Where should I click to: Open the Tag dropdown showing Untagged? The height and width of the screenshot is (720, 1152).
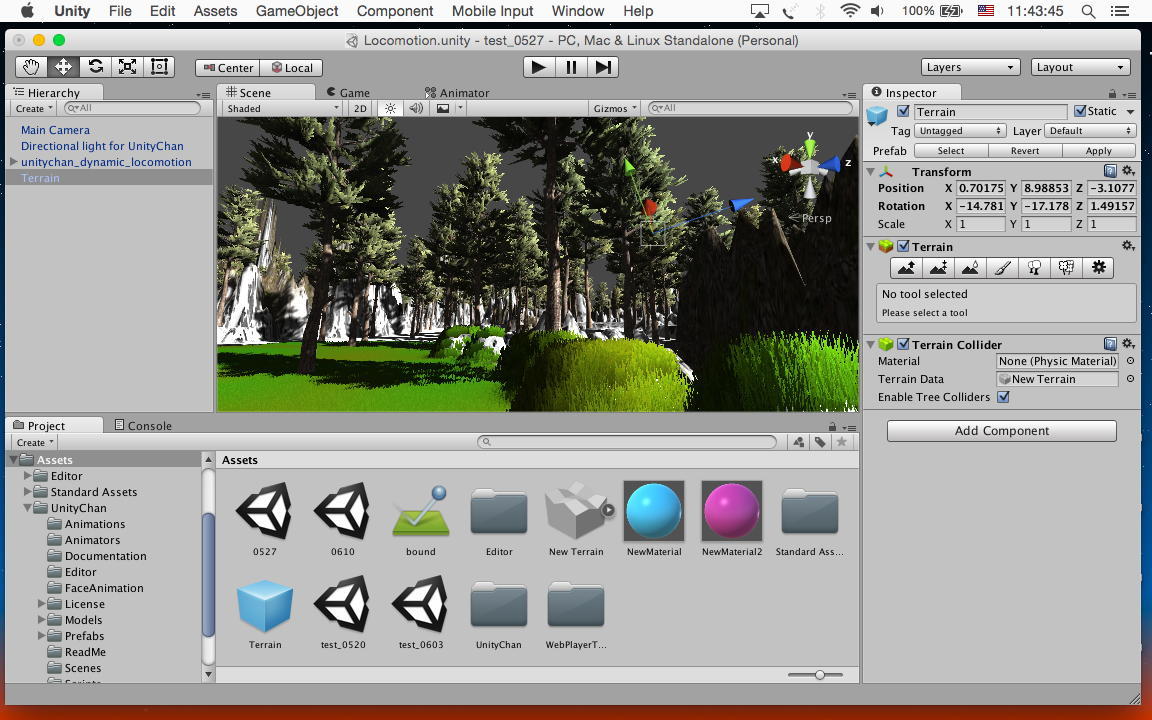click(x=960, y=131)
